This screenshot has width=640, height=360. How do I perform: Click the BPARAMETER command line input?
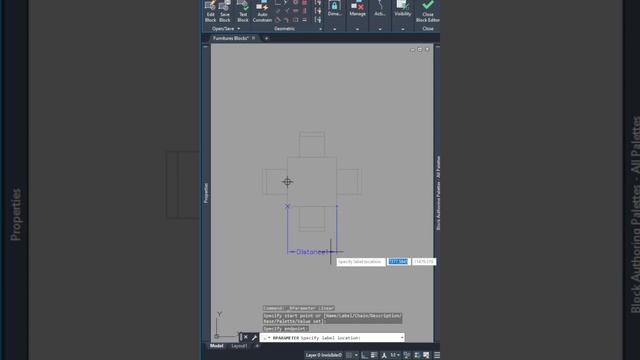(332, 338)
